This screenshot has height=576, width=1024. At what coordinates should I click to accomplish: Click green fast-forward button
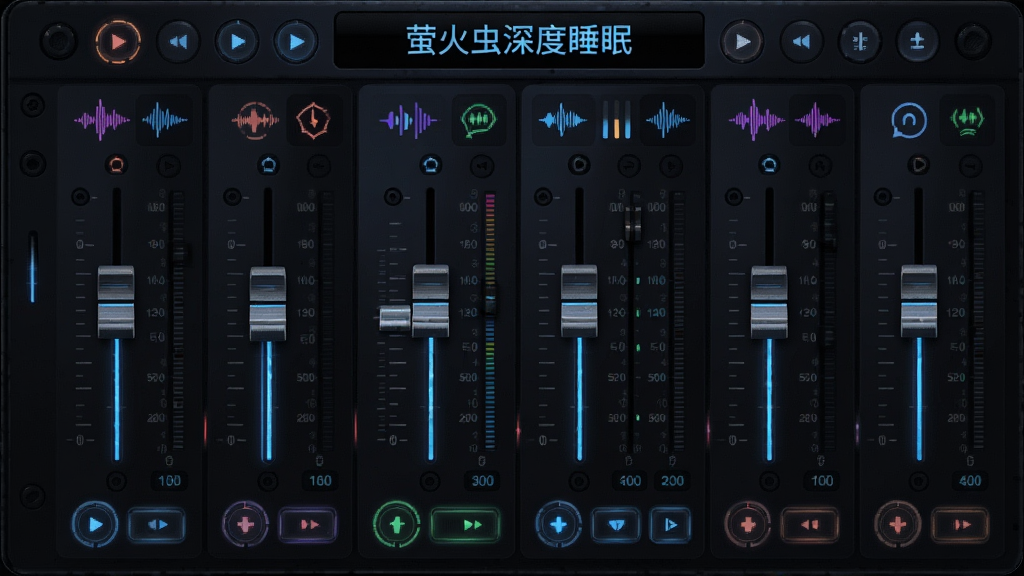[466, 524]
